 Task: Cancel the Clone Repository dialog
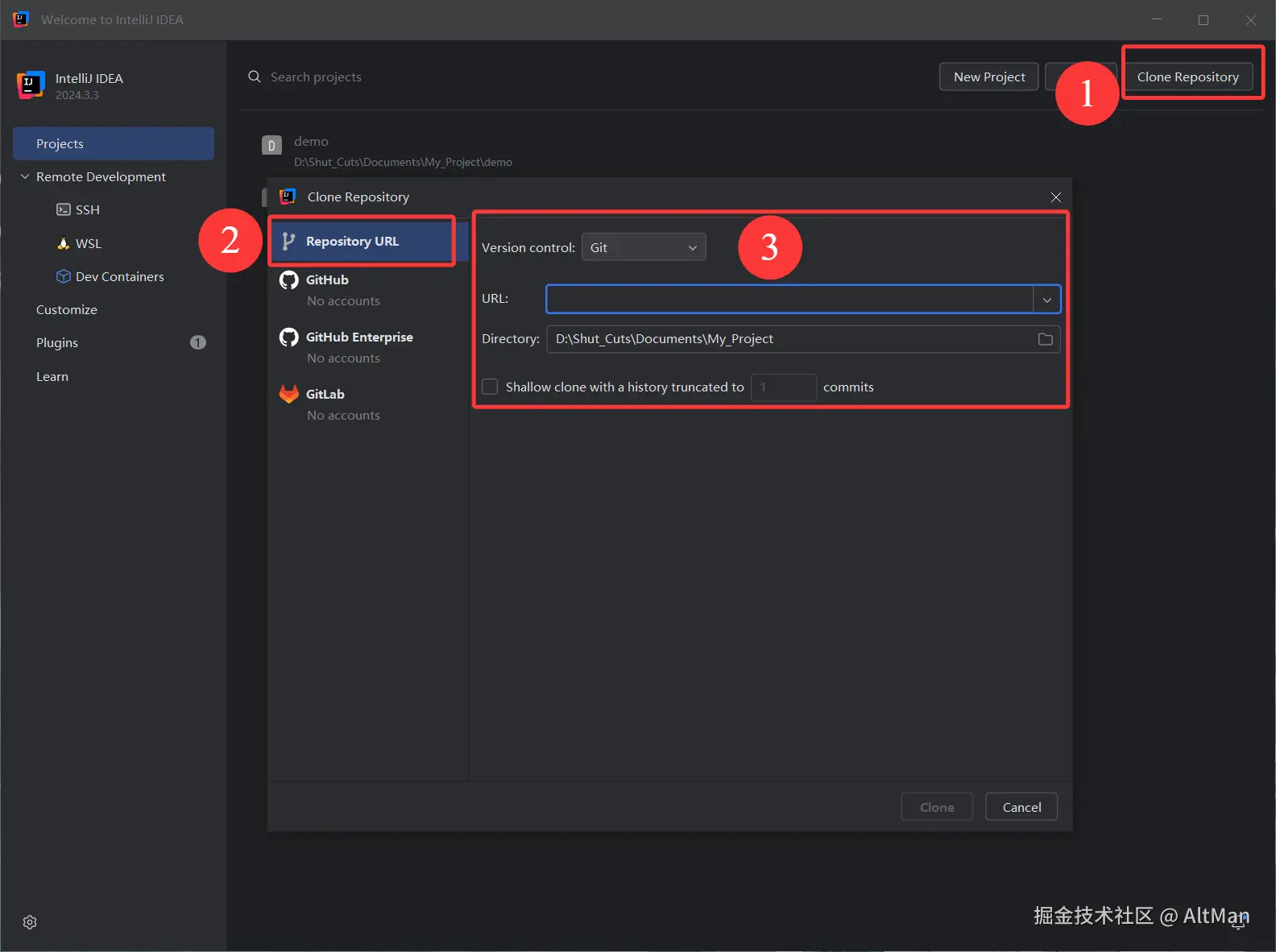(x=1021, y=807)
